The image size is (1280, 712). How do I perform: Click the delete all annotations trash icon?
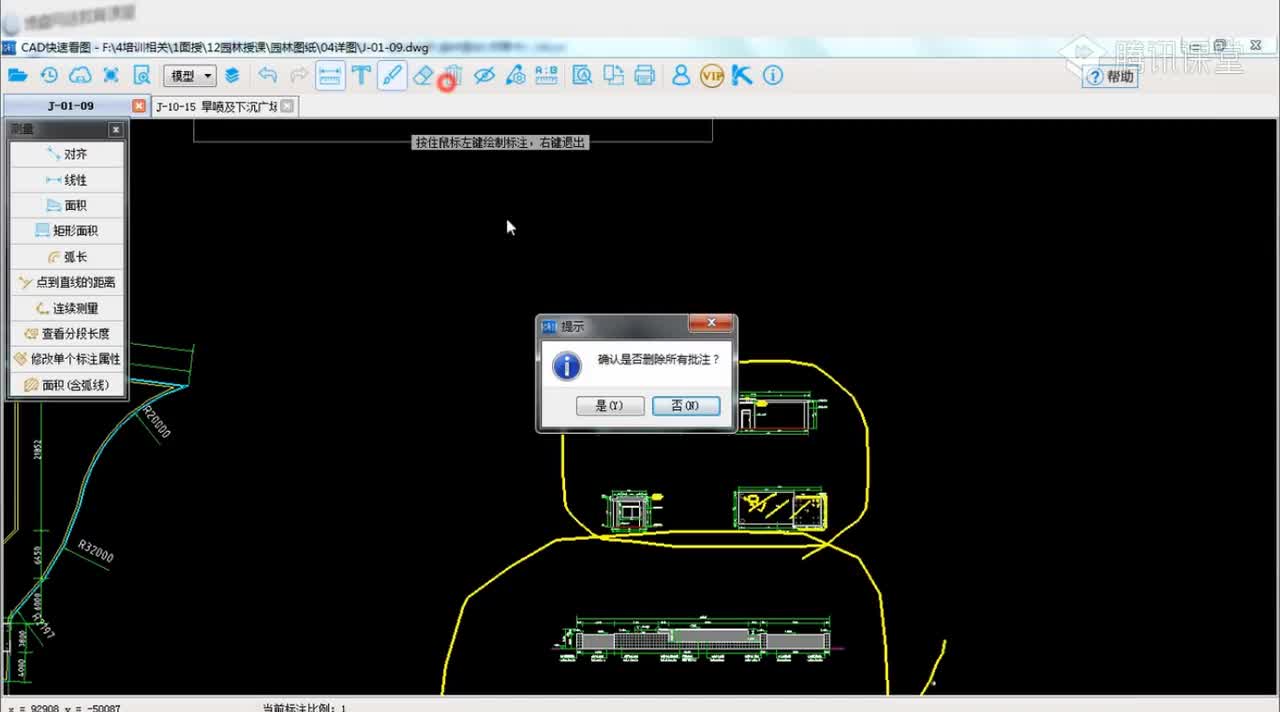point(453,75)
